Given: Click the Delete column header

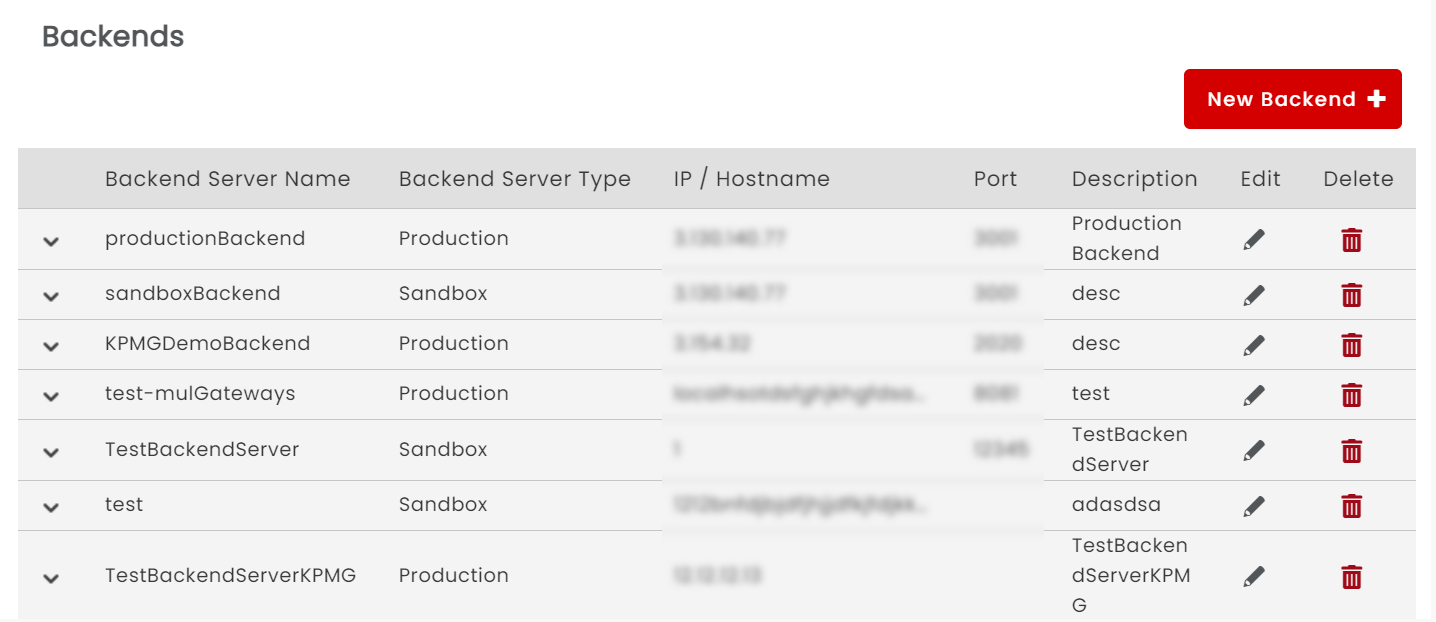Looking at the screenshot, I should point(1358,179).
